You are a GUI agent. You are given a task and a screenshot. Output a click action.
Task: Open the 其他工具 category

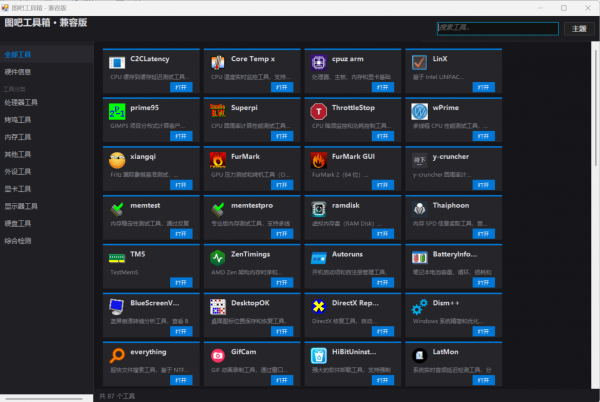(x=47, y=154)
